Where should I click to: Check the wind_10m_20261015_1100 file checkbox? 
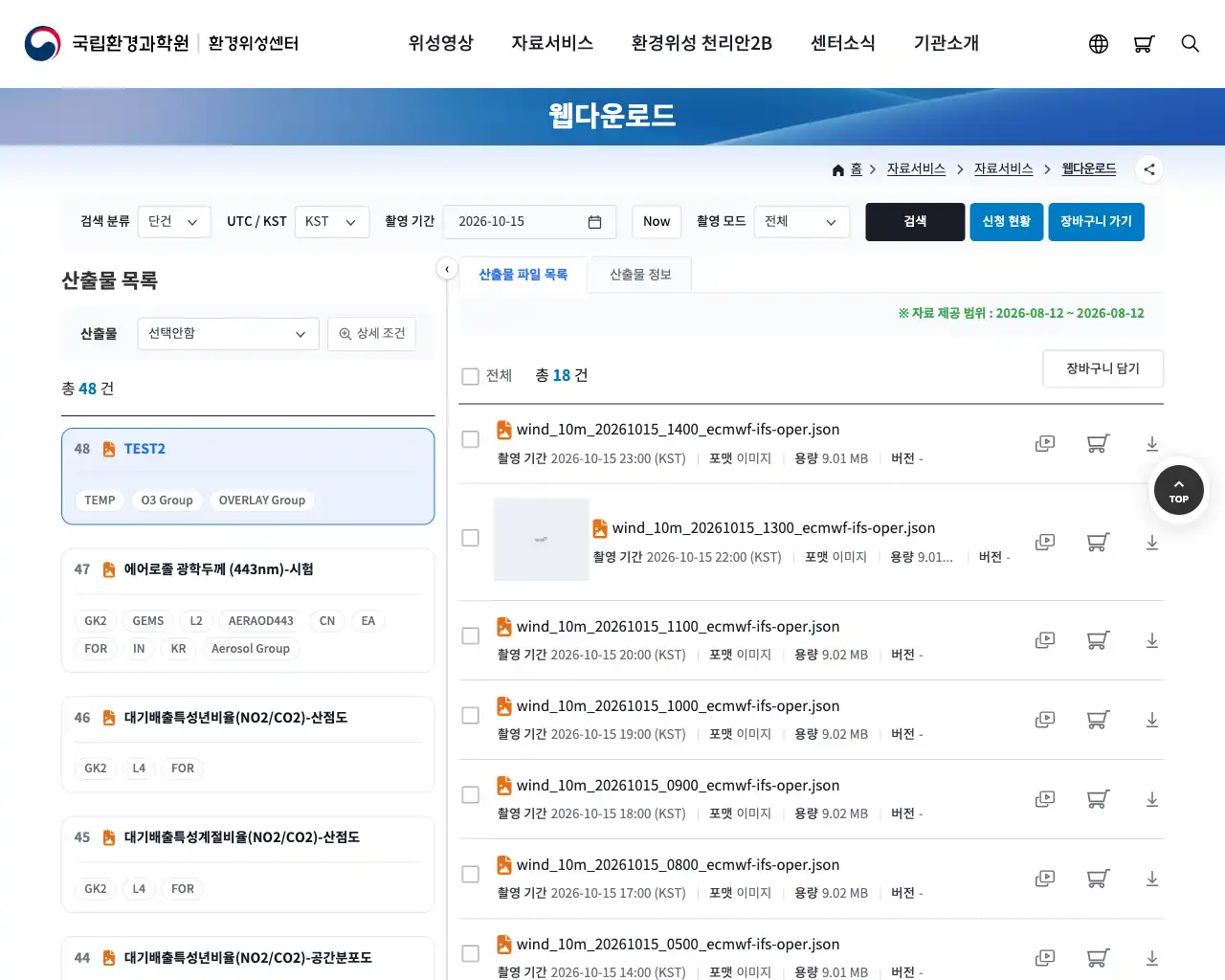470,635
